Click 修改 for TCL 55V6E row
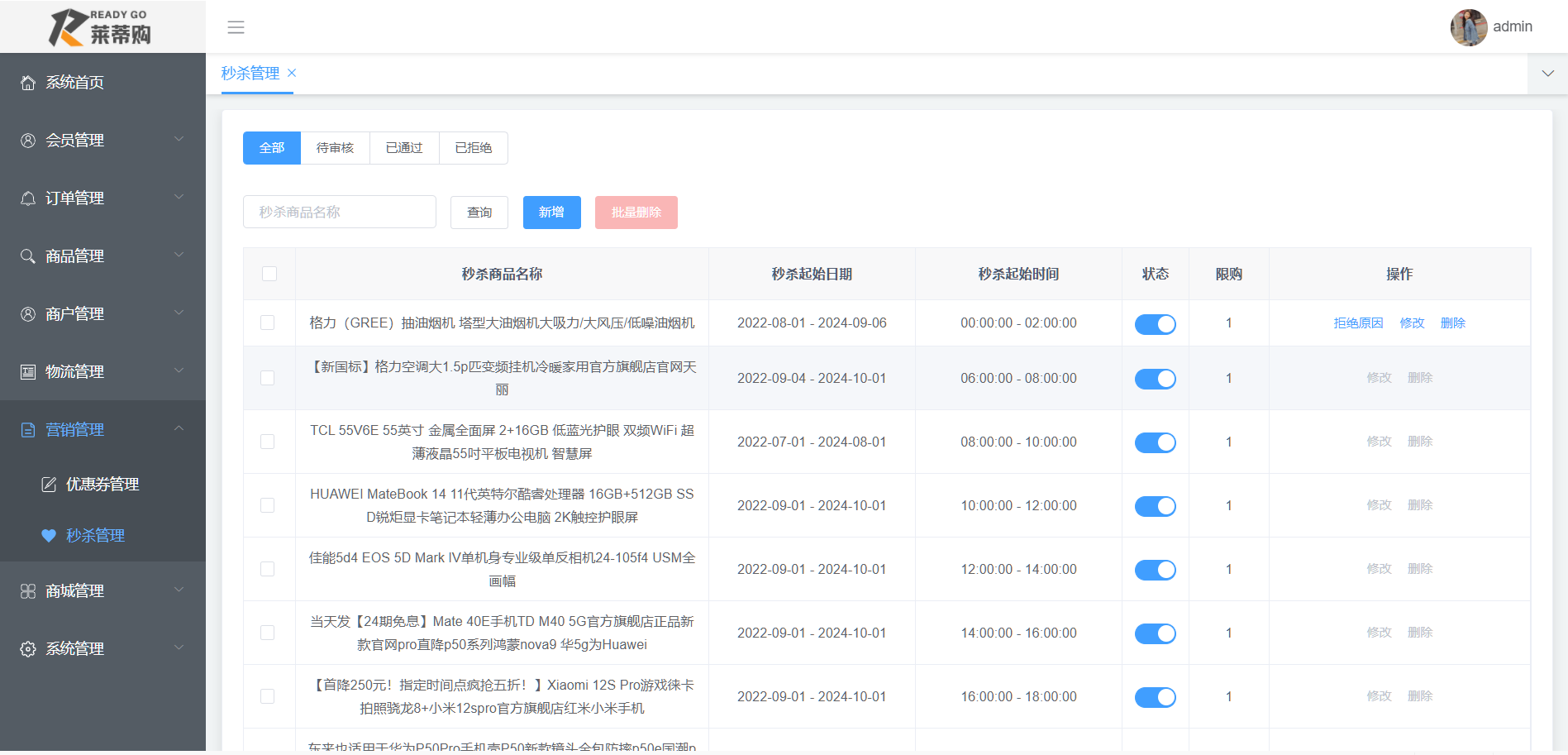The image size is (1568, 755). click(x=1379, y=442)
